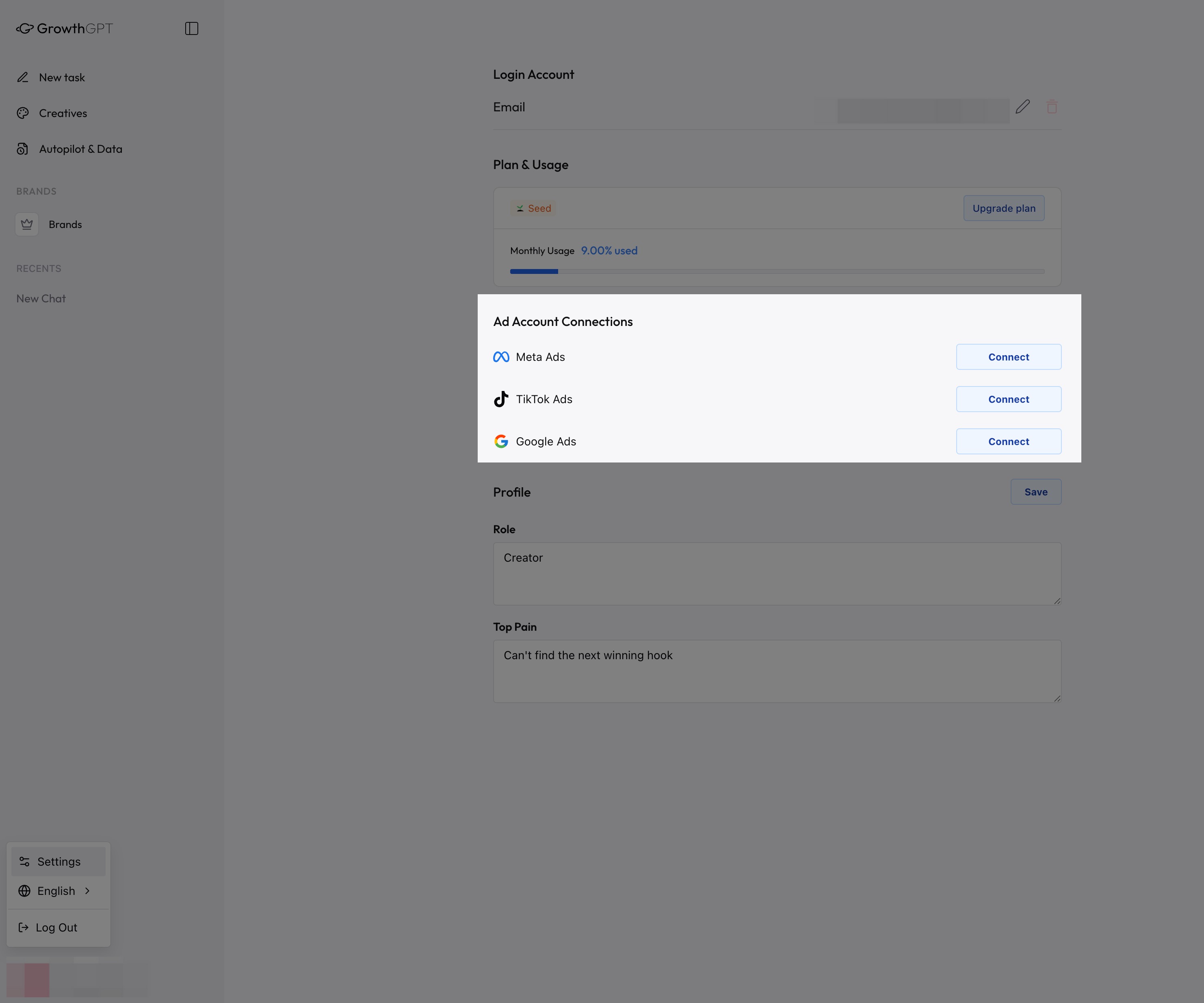Click the Log Out arrow icon
Viewport: 1204px width, 1003px height.
point(24,927)
